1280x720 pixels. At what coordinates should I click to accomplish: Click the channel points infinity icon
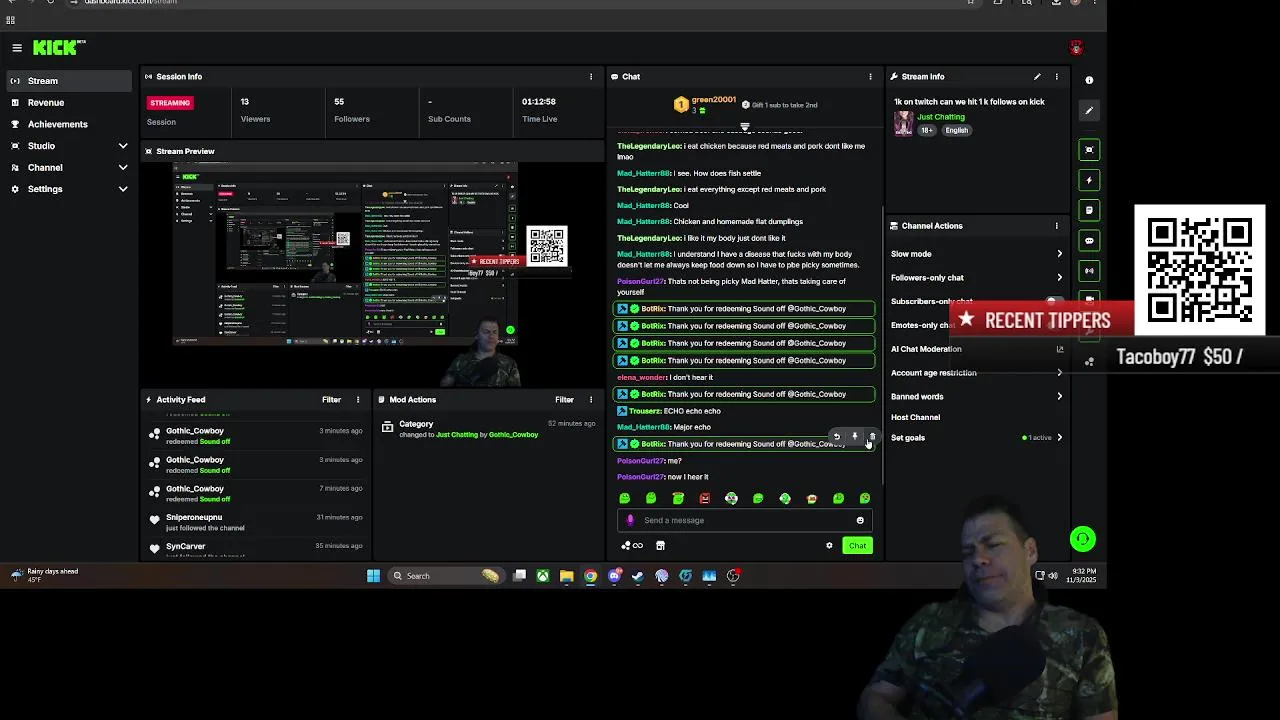coord(632,545)
